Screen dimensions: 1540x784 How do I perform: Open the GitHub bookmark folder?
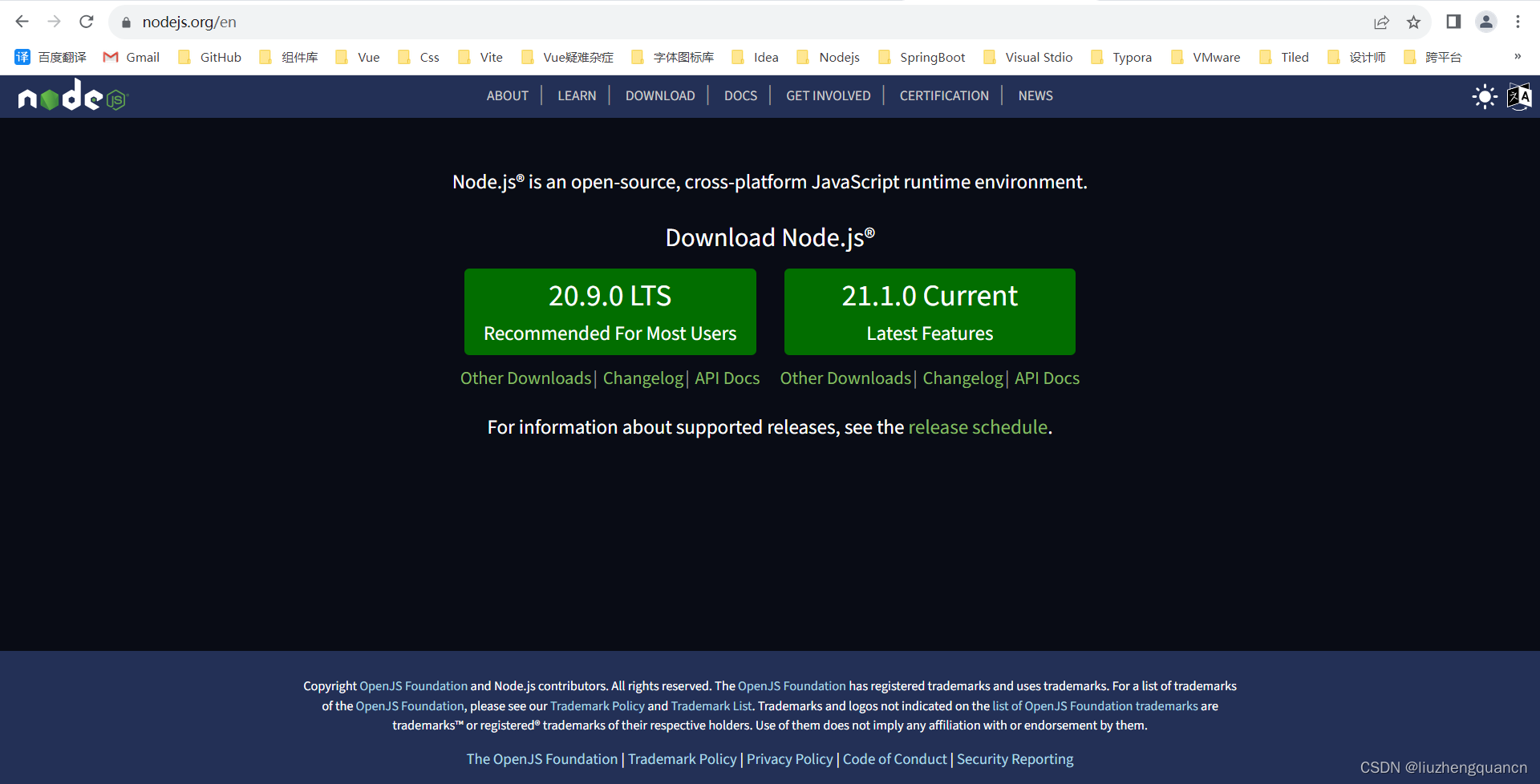point(209,57)
